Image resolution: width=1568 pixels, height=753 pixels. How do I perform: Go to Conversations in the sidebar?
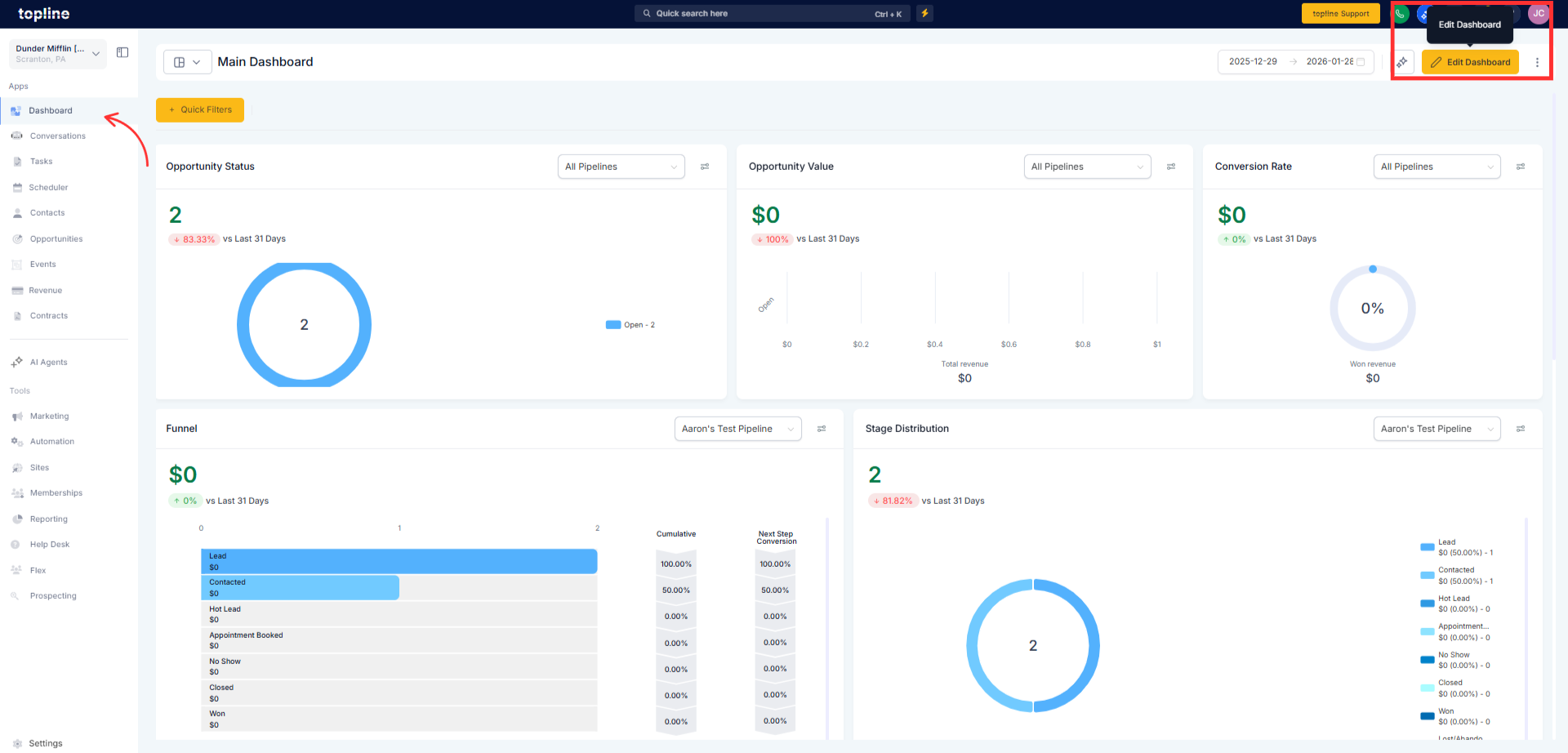(x=57, y=136)
